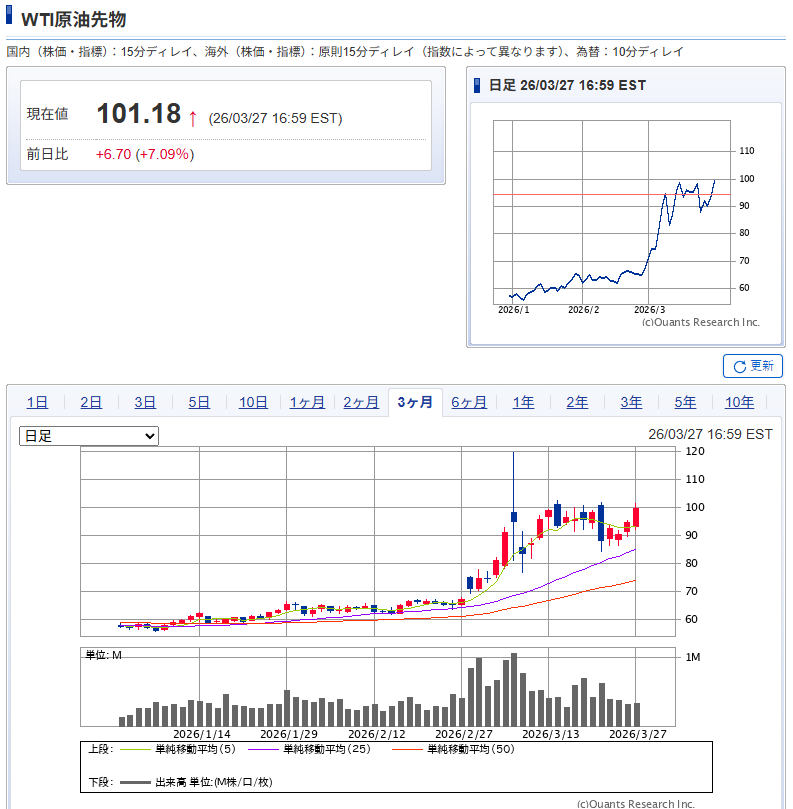Select the 1年 period tab
793x809 pixels.
point(523,402)
